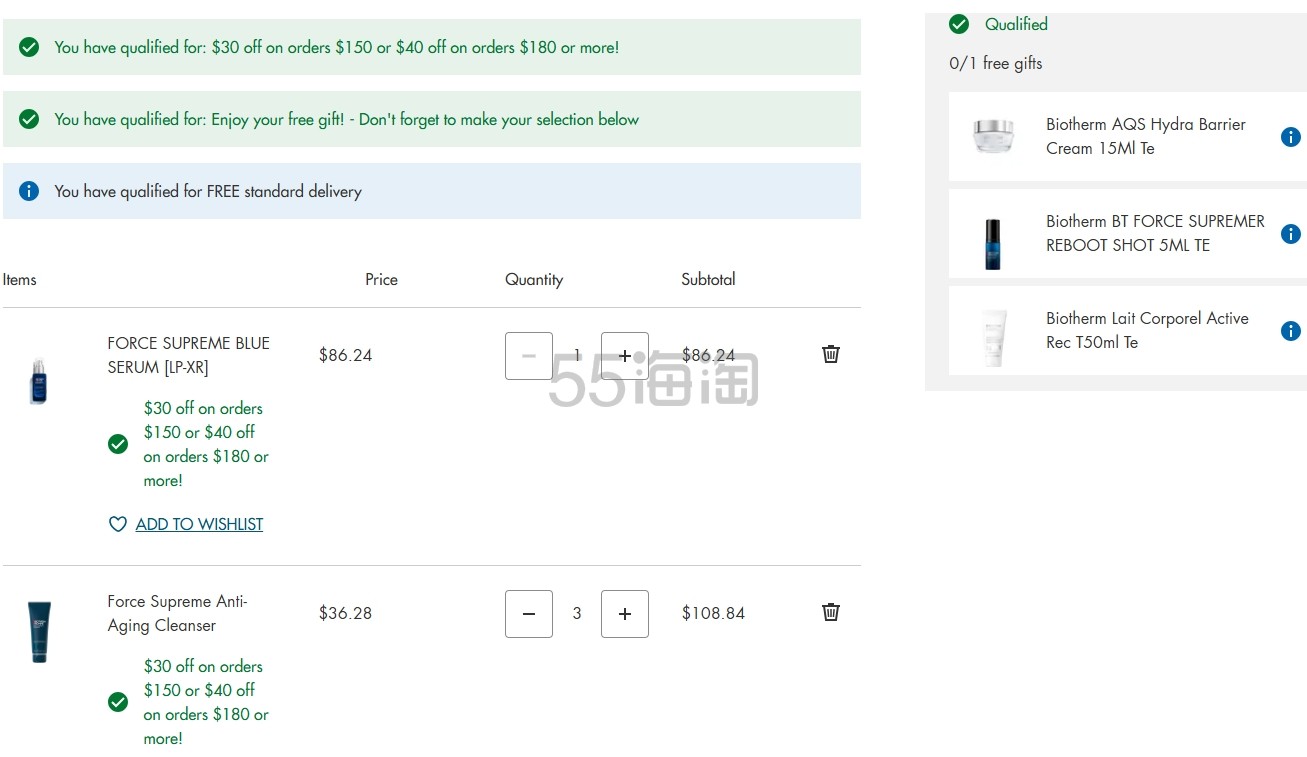Viewport: 1307px width, 757px height.
Task: Click promo text under Blue Serum item
Action: point(206,444)
